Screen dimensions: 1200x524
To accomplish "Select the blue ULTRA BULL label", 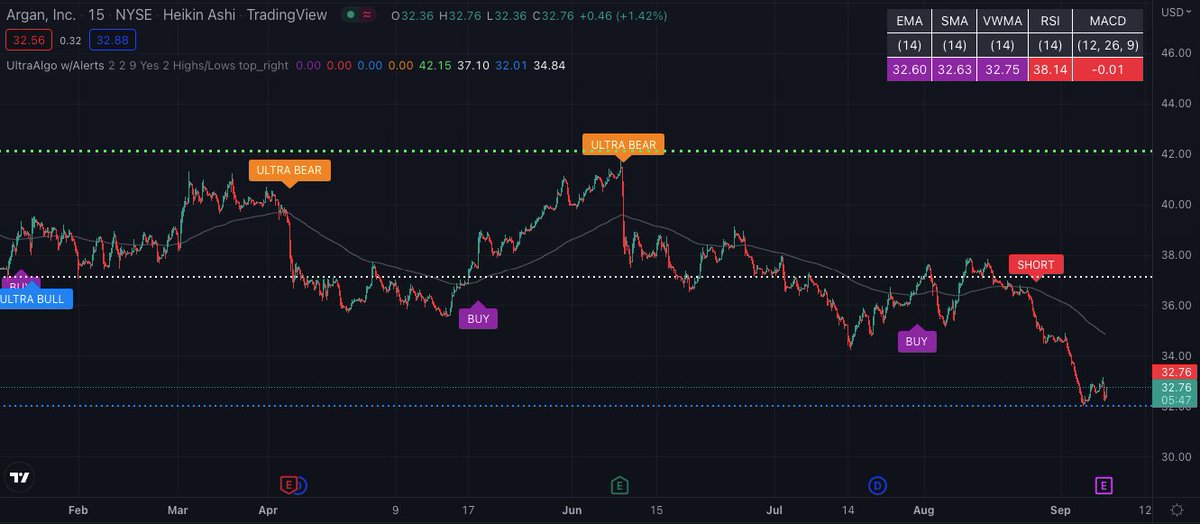I will coord(35,299).
